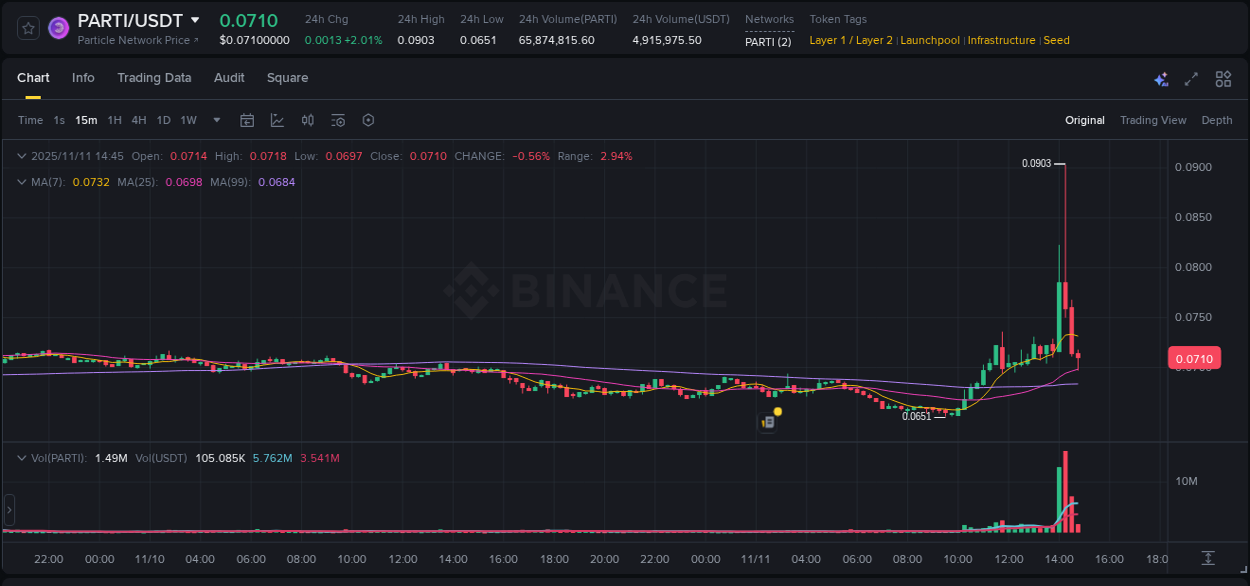1250x586 pixels.
Task: Collapse the MA indicator row chevron
Action: [21, 182]
